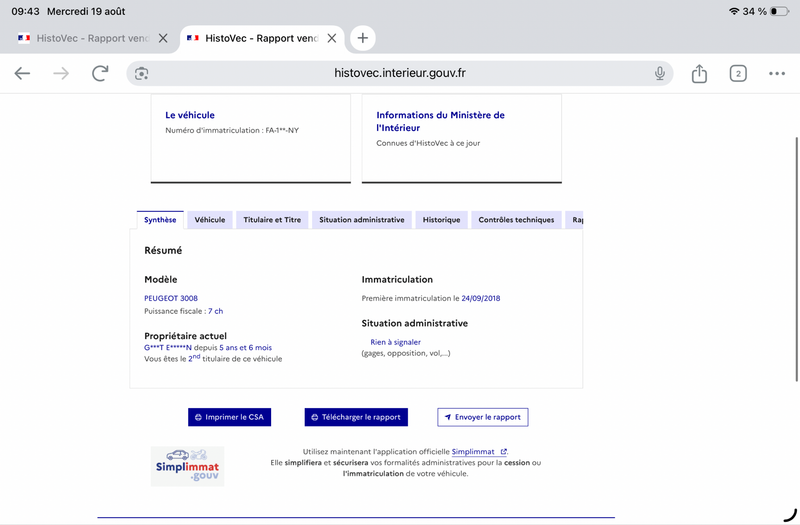
Task: Click the '7 ch' fiscal power value
Action: click(x=215, y=311)
